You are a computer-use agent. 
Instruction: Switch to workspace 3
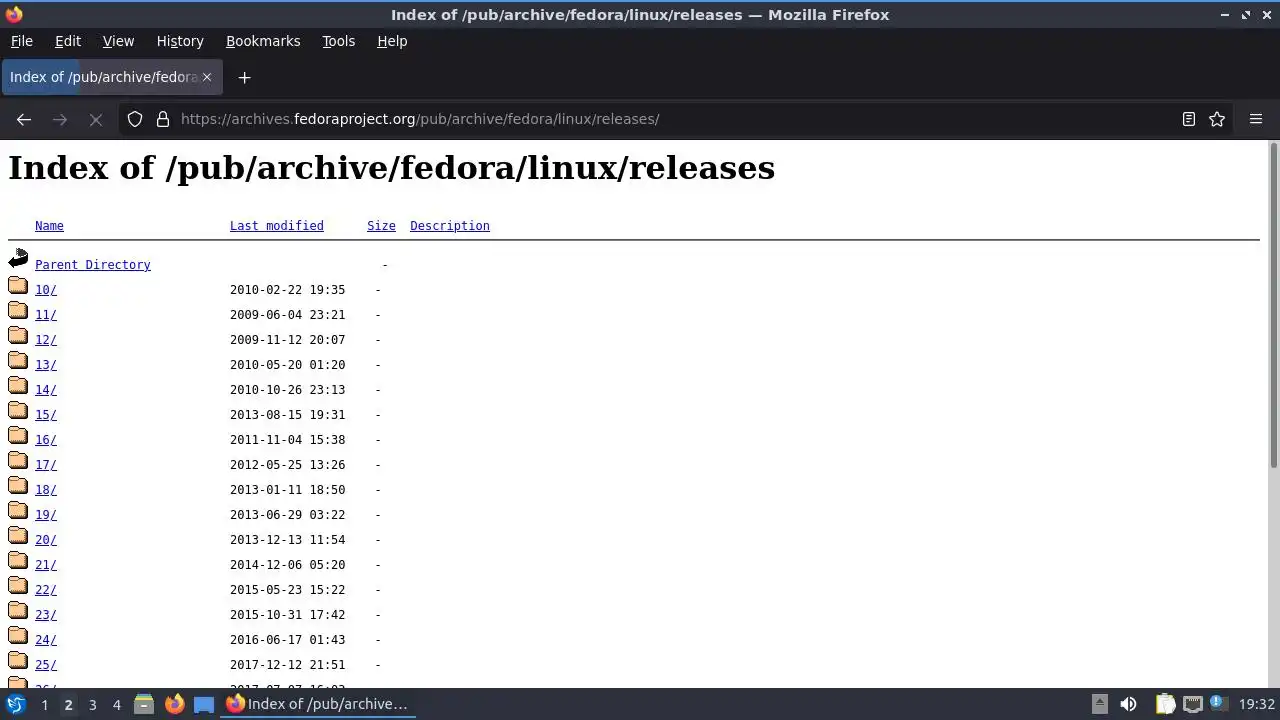pos(92,704)
